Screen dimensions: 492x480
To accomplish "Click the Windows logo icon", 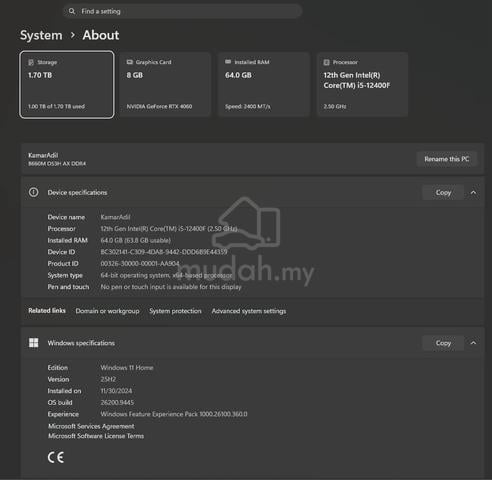I will (33, 343).
